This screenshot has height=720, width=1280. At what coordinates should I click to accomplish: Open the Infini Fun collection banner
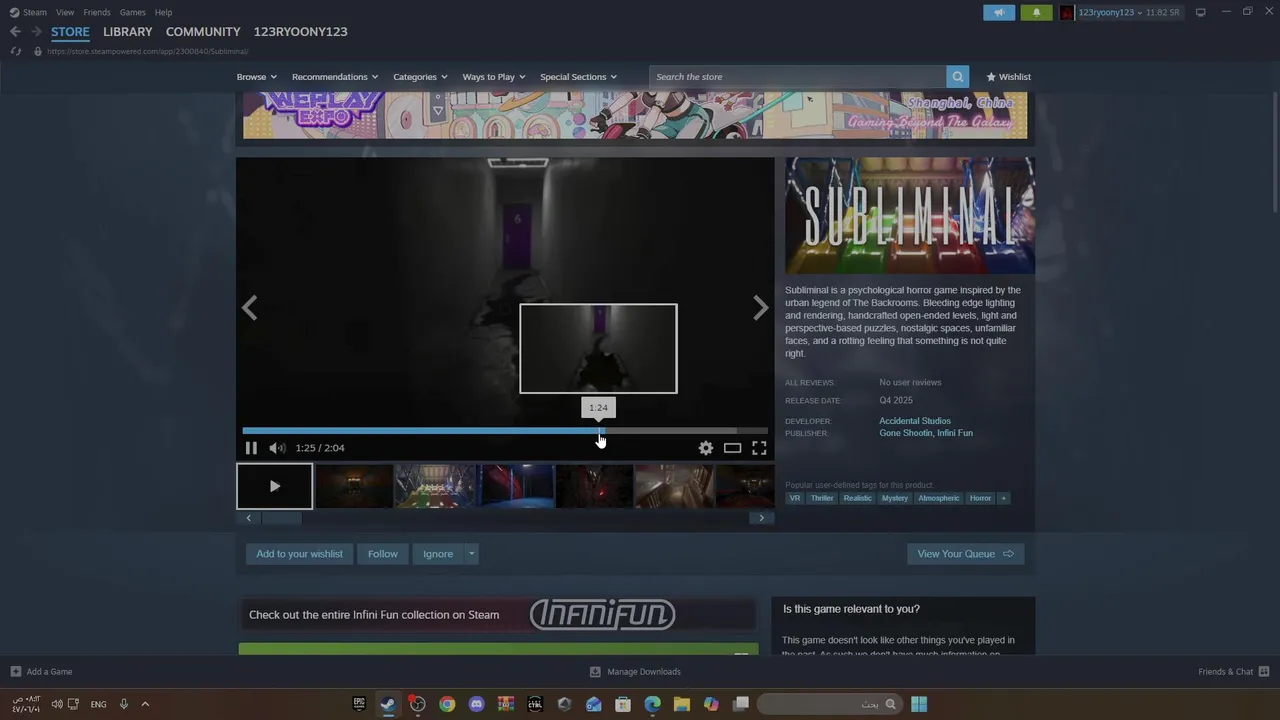498,615
